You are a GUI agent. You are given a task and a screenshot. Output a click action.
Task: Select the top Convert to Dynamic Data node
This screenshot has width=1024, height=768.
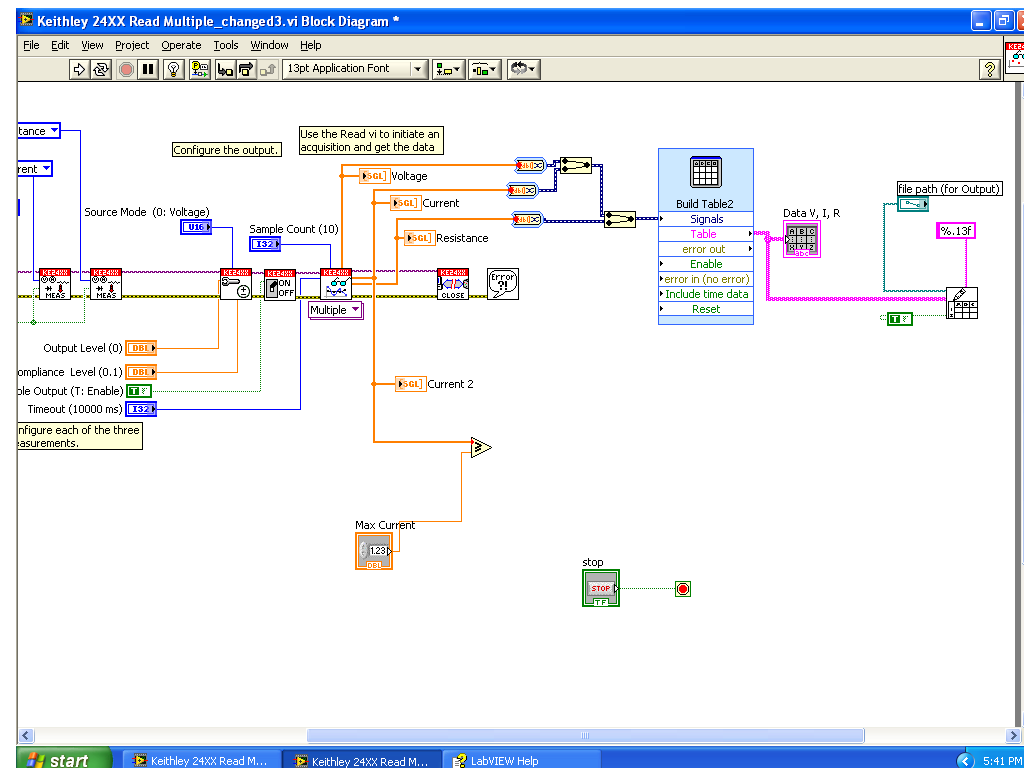tap(529, 165)
